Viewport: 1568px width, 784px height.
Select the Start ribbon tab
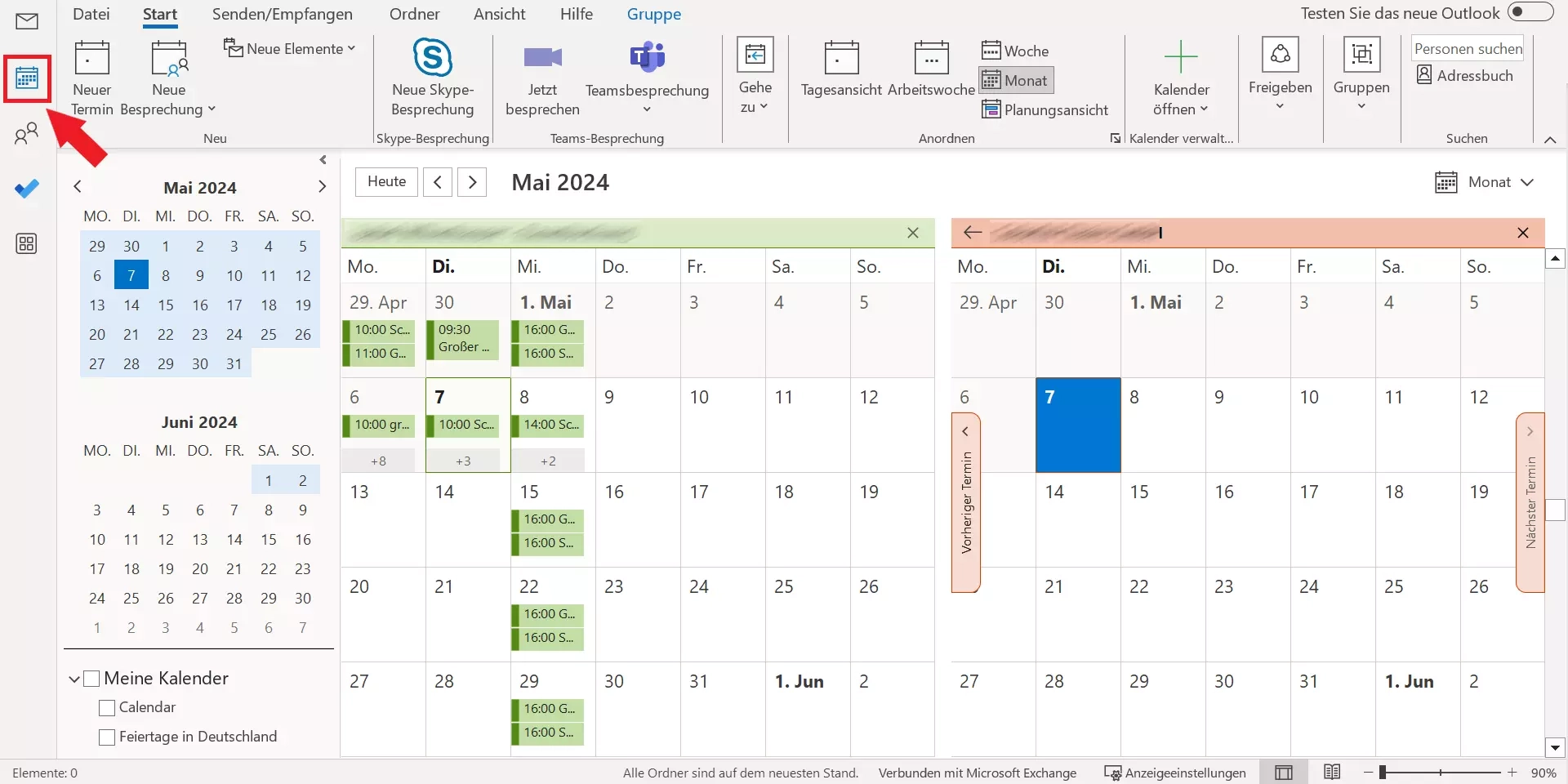[x=160, y=14]
